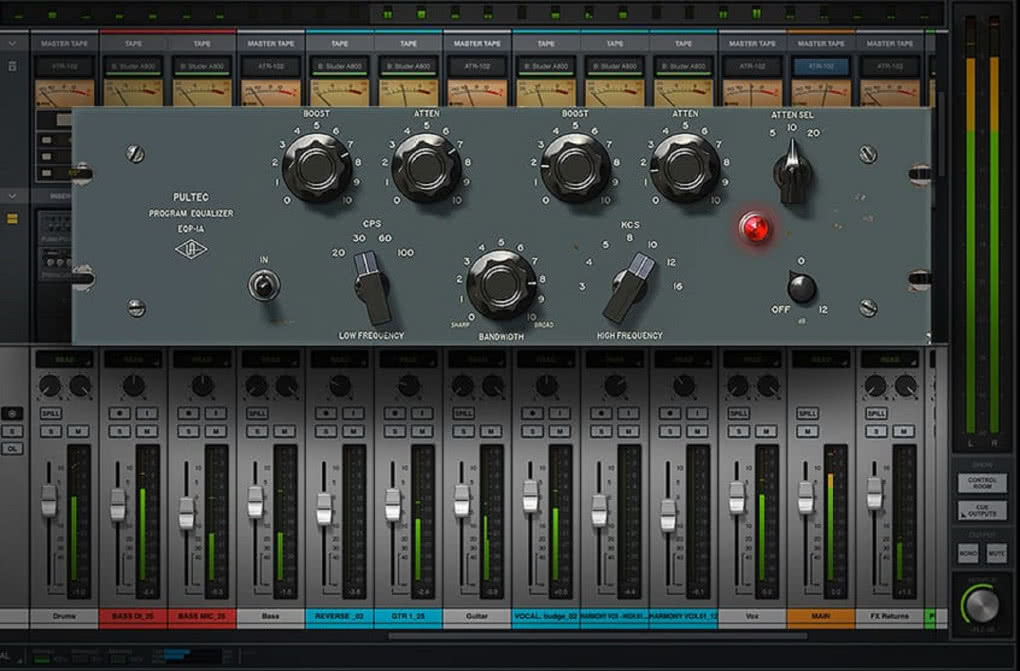Image resolution: width=1020 pixels, height=671 pixels.
Task: Turn the Atten Sel selector switch
Action: pos(792,172)
